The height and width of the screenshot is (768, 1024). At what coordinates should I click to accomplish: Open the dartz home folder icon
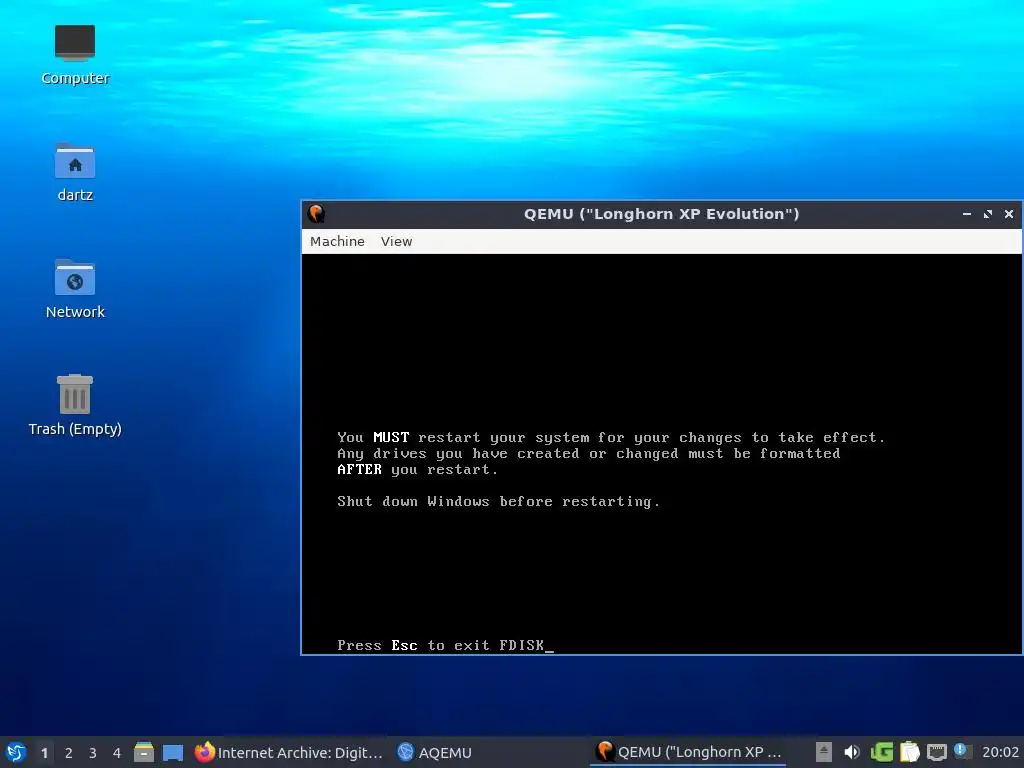[75, 172]
